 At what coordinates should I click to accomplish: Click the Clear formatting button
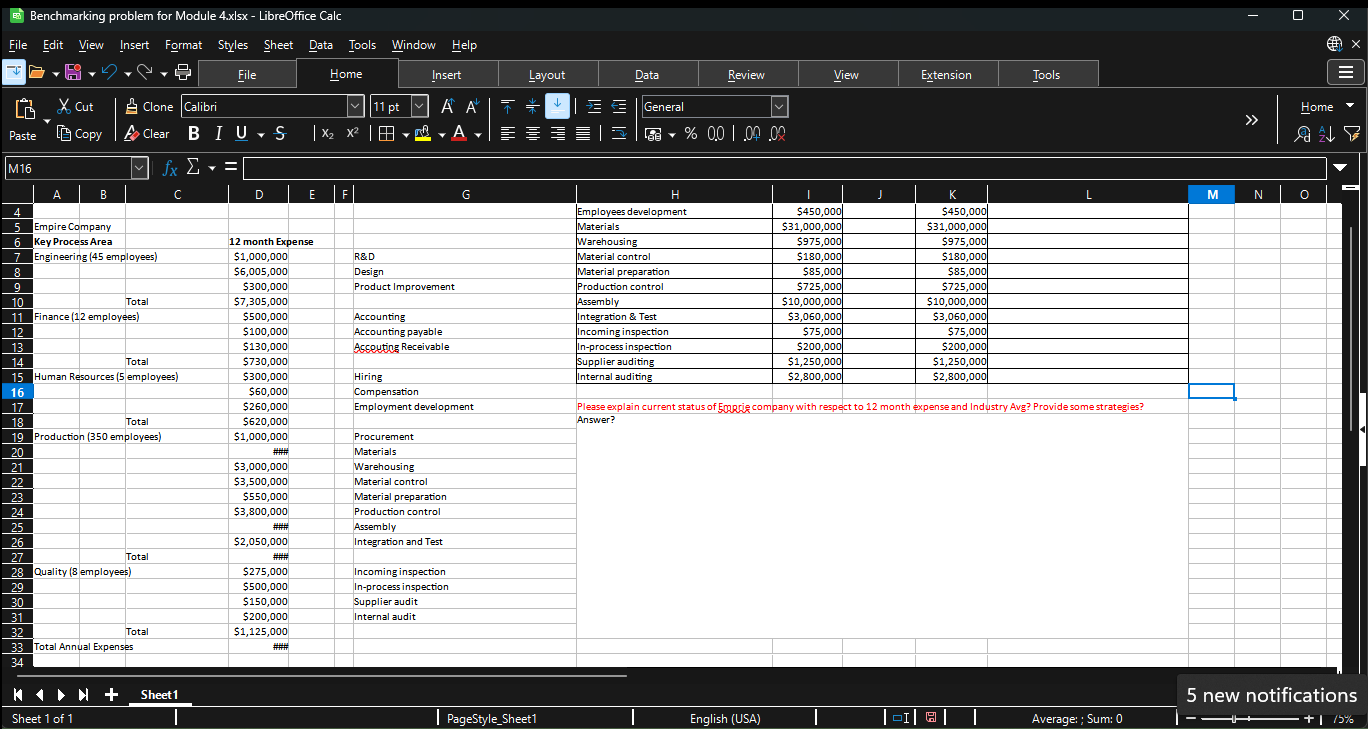(147, 134)
